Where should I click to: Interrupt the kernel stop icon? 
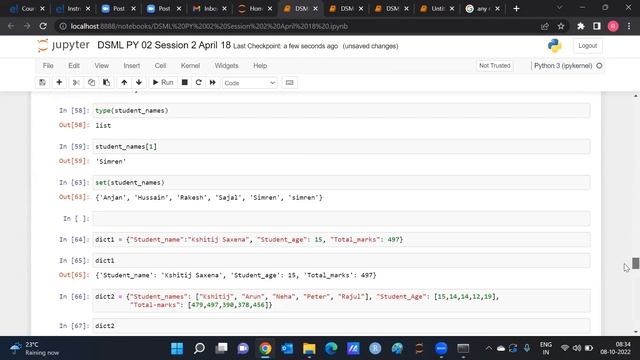pyautogui.click(x=184, y=82)
